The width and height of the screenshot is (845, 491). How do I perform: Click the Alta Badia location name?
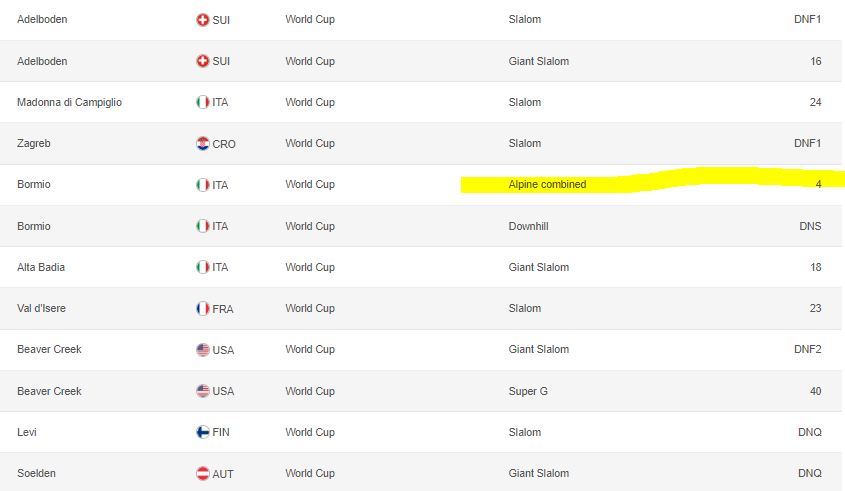pos(41,267)
